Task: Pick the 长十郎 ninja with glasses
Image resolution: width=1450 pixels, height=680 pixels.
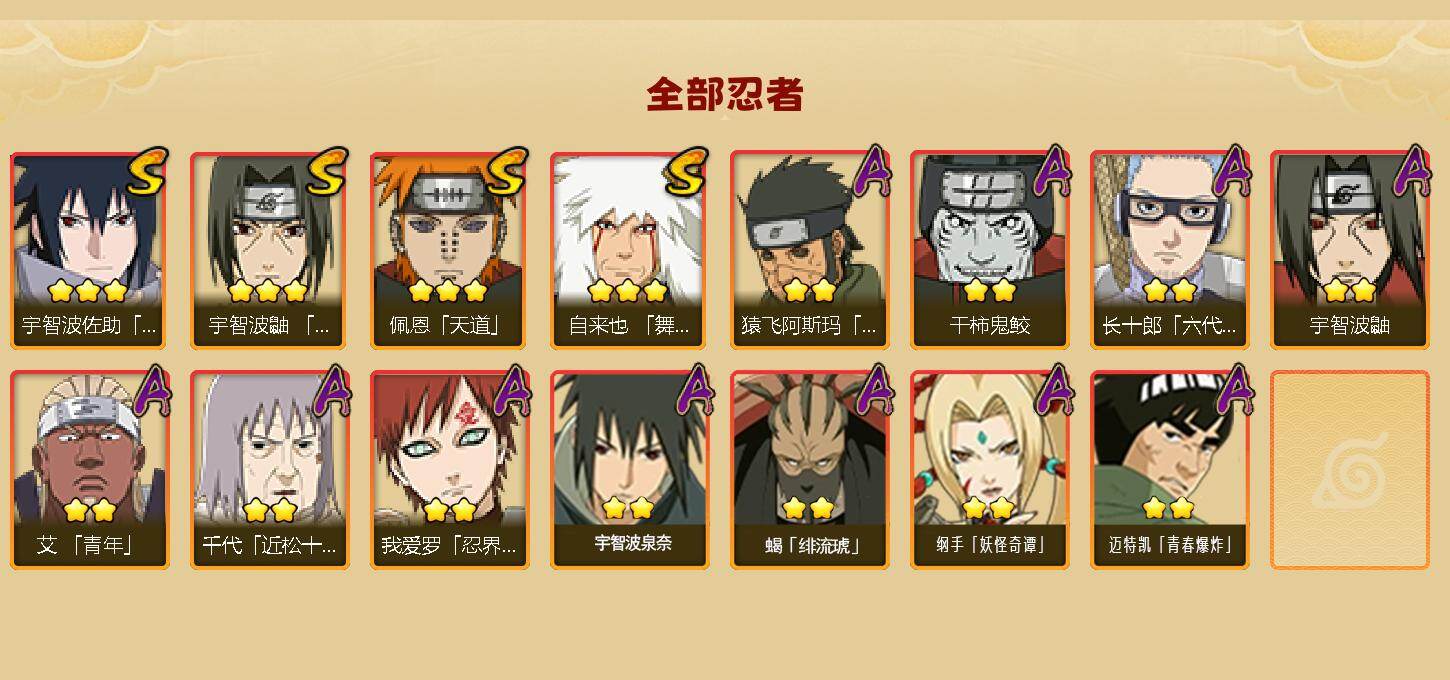Action: click(x=1170, y=250)
